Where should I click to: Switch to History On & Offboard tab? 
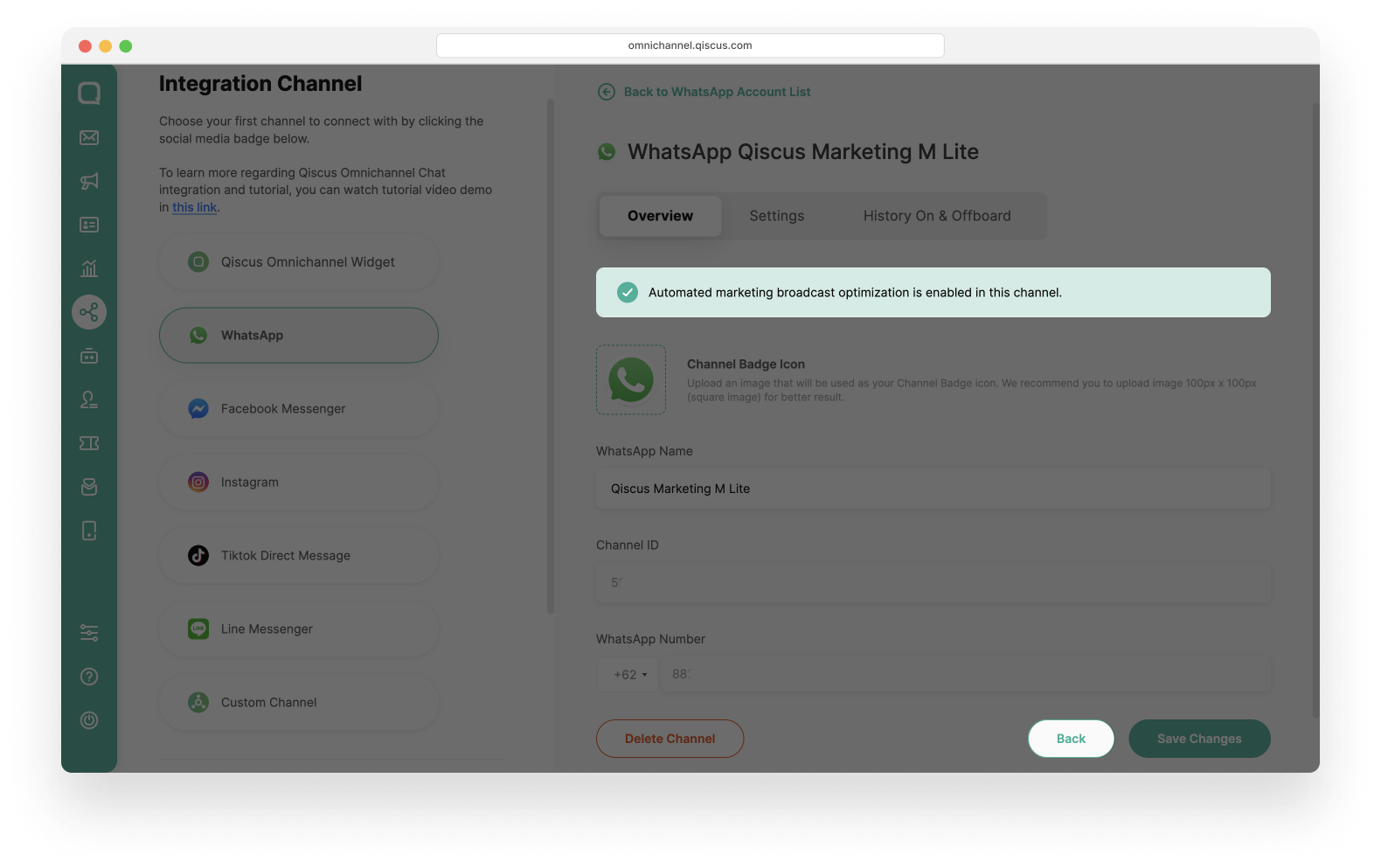tap(937, 216)
